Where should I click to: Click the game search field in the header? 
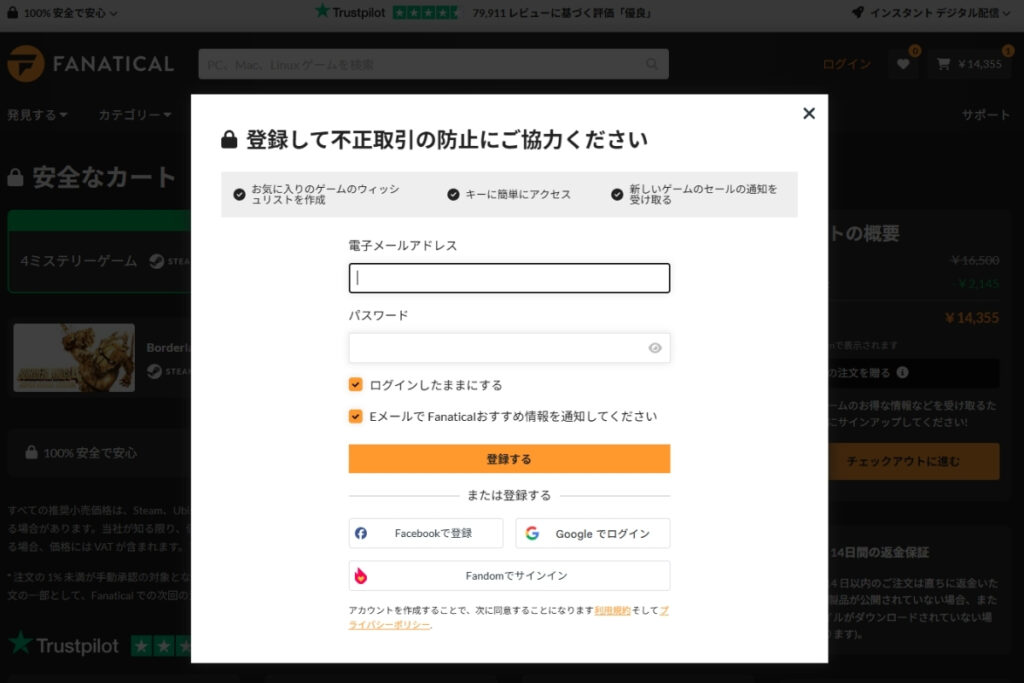point(433,64)
